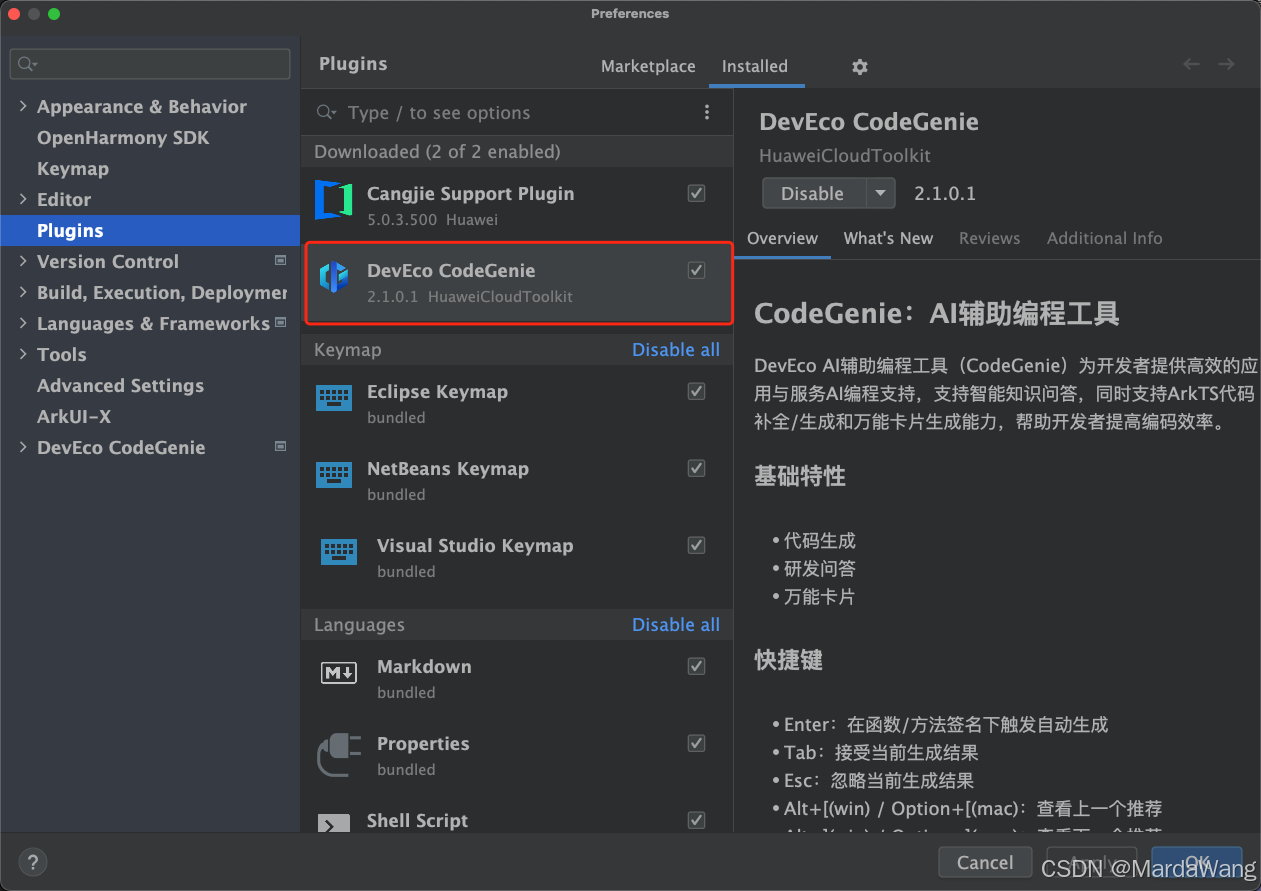Expand the Version Control tree node
The height and width of the screenshot is (891, 1261).
[23, 261]
